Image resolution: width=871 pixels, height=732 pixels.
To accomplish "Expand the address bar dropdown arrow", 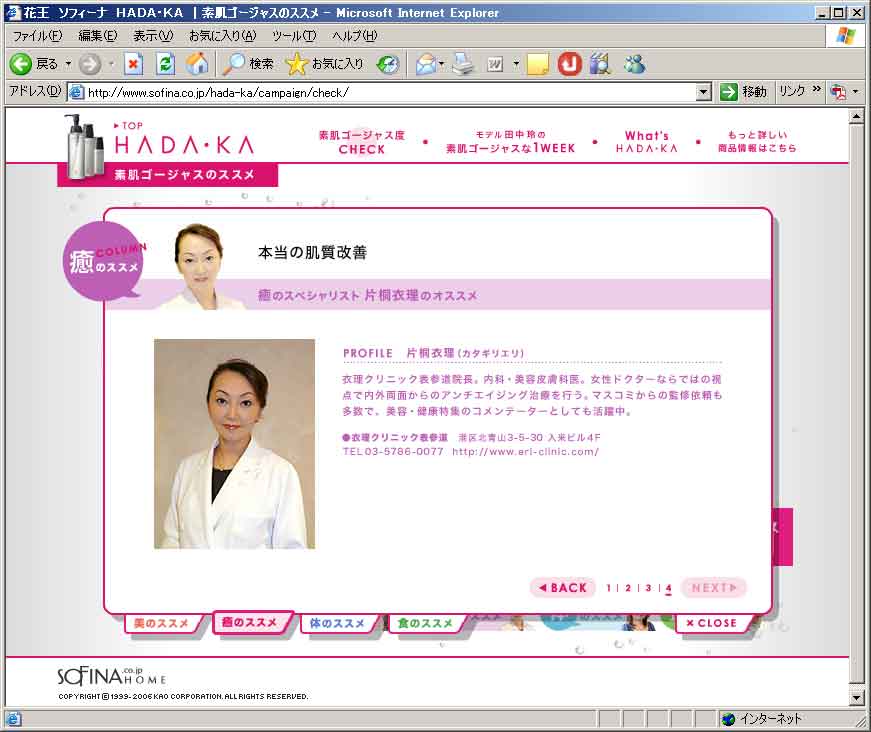I will coord(703,92).
